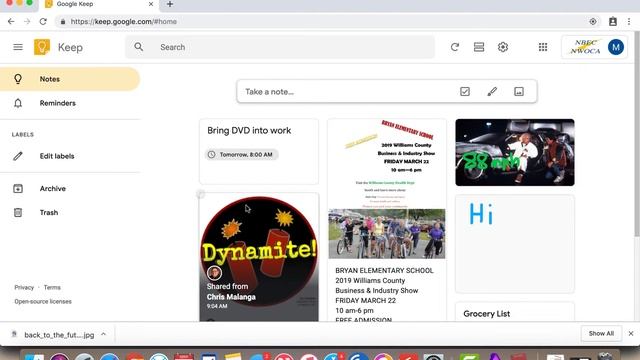Click the Trash can icon
The height and width of the screenshot is (360, 640).
click(18, 212)
